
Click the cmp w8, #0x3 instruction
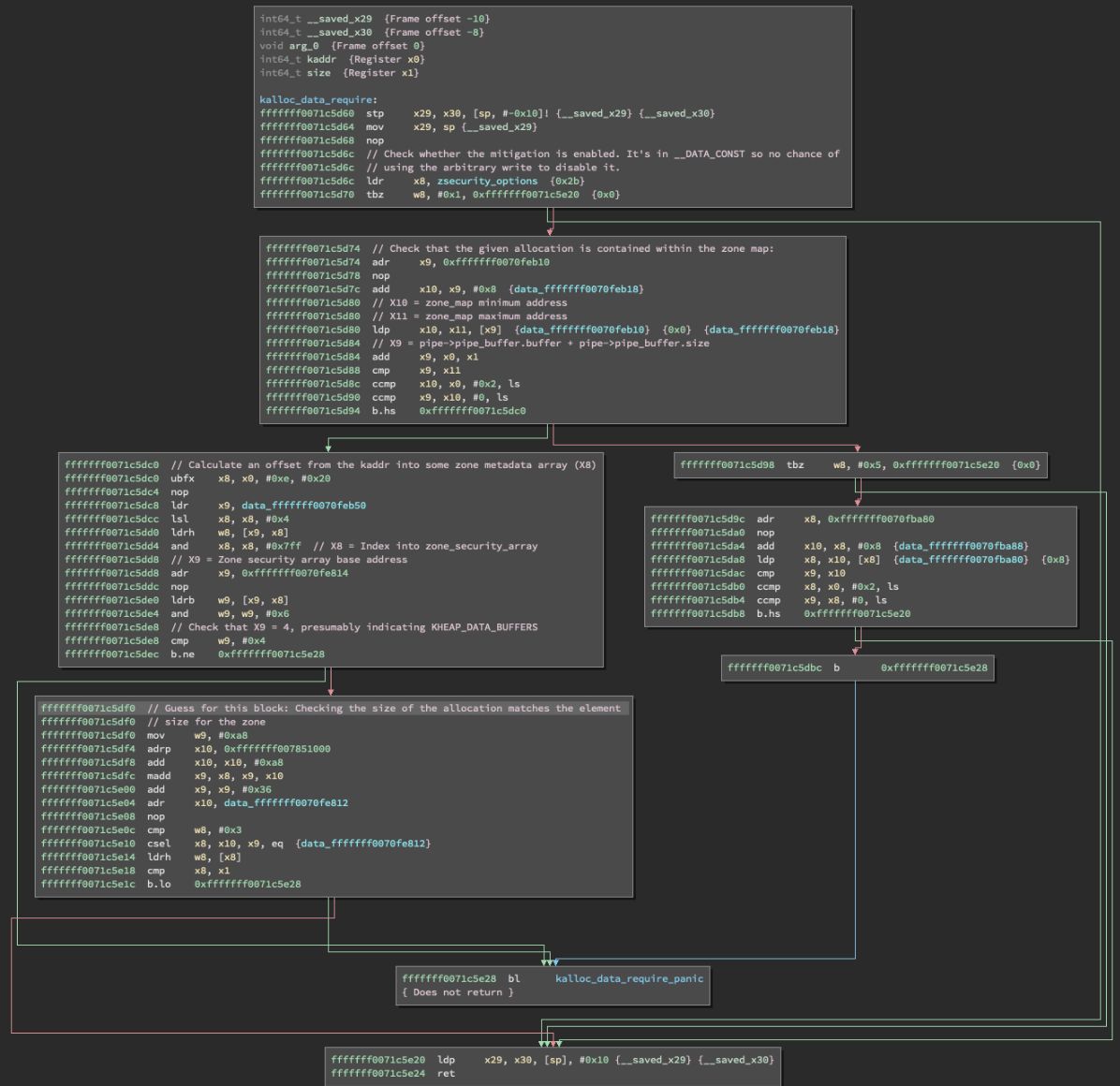140,830
